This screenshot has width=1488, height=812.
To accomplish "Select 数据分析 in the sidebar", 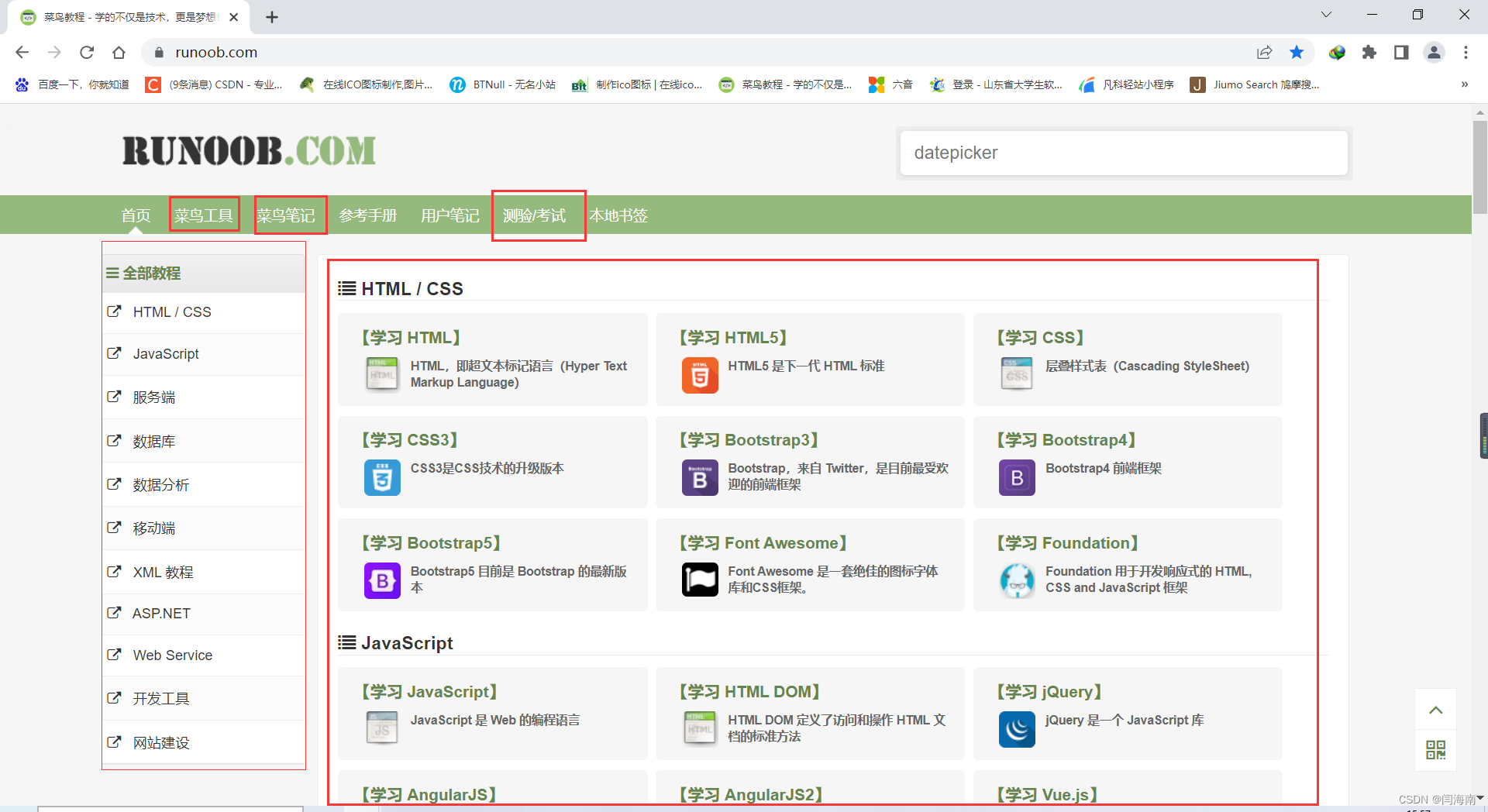I will click(x=204, y=485).
